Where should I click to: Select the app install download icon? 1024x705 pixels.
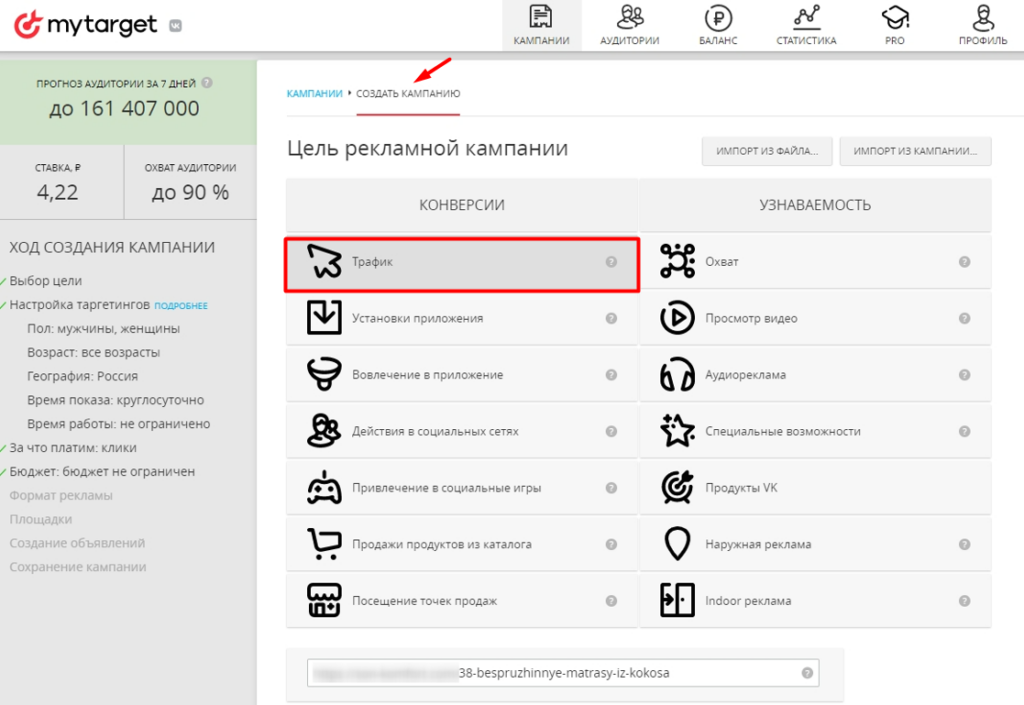pyautogui.click(x=324, y=318)
